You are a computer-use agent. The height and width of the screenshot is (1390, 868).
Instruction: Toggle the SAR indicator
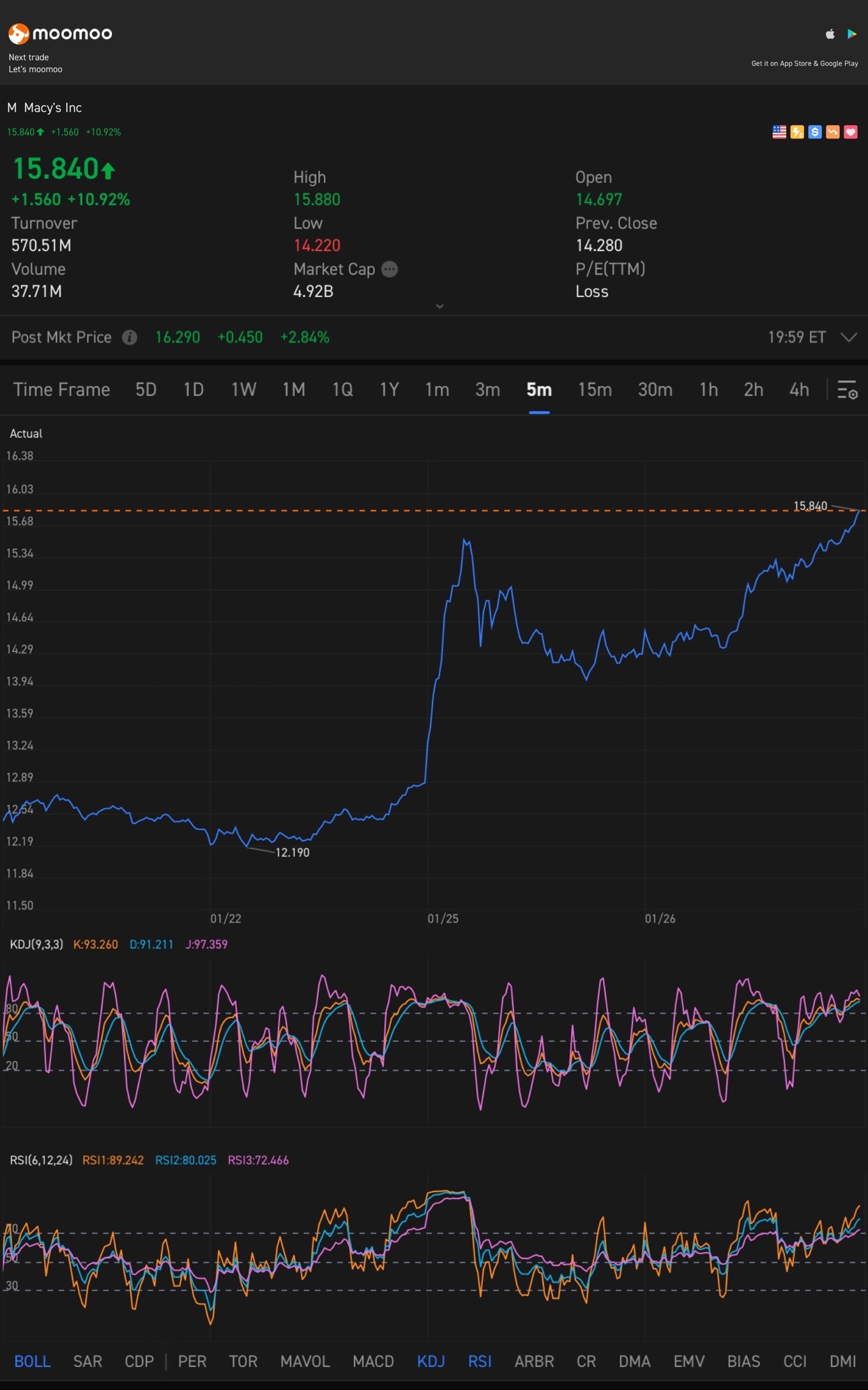88,1361
